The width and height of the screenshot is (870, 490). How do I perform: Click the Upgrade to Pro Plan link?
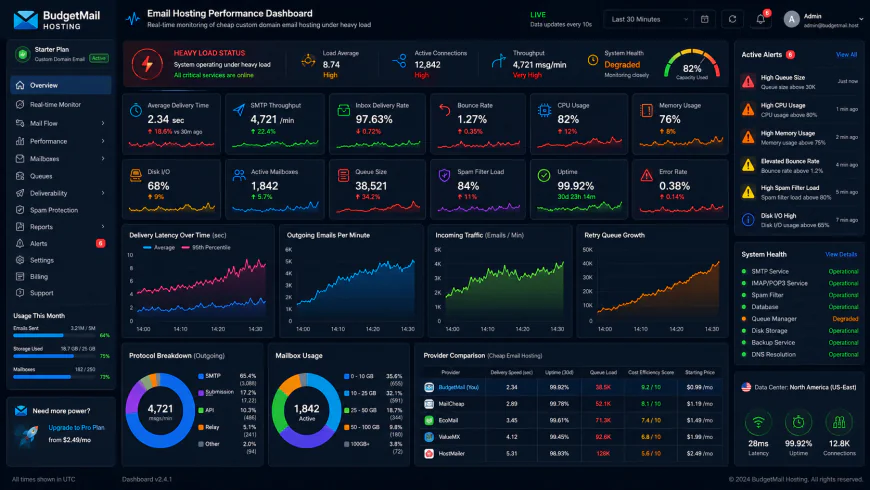76,427
